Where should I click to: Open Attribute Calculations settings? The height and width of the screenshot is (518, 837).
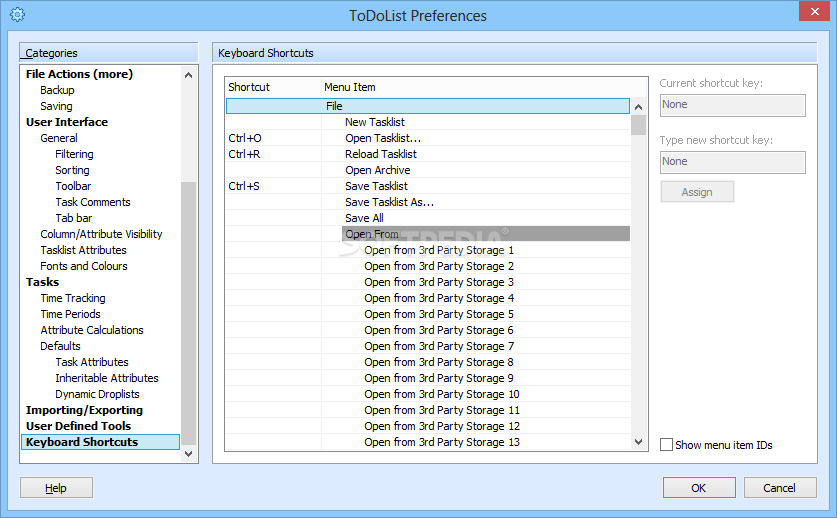[x=92, y=330]
